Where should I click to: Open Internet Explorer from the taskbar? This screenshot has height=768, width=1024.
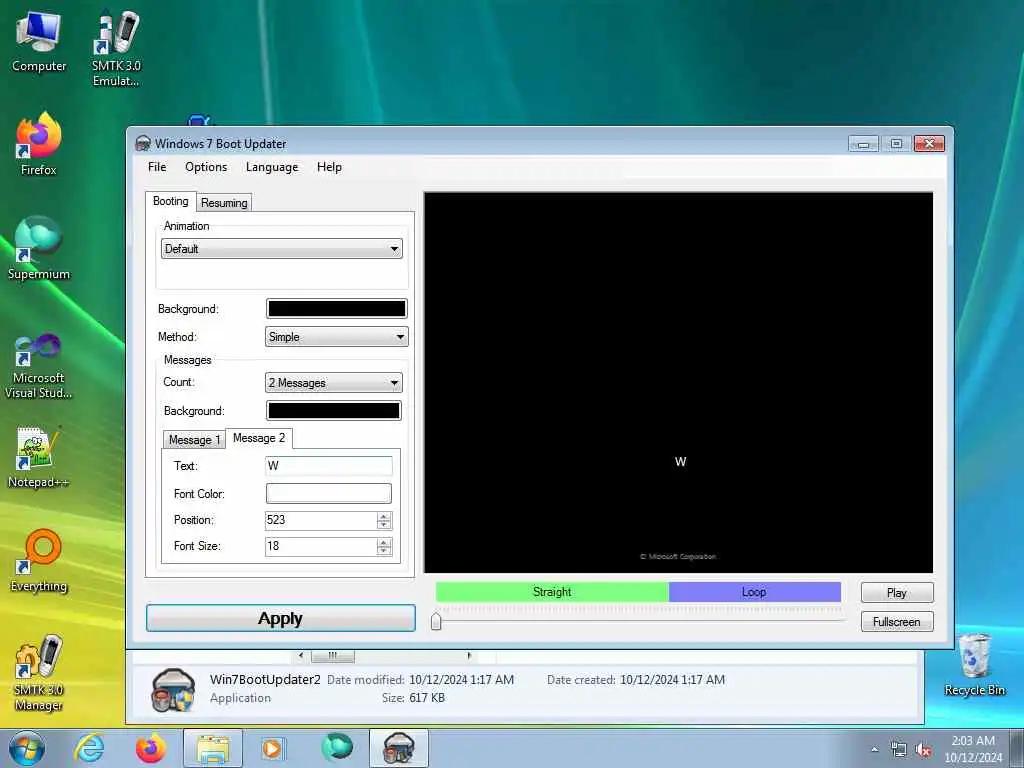pyautogui.click(x=89, y=748)
